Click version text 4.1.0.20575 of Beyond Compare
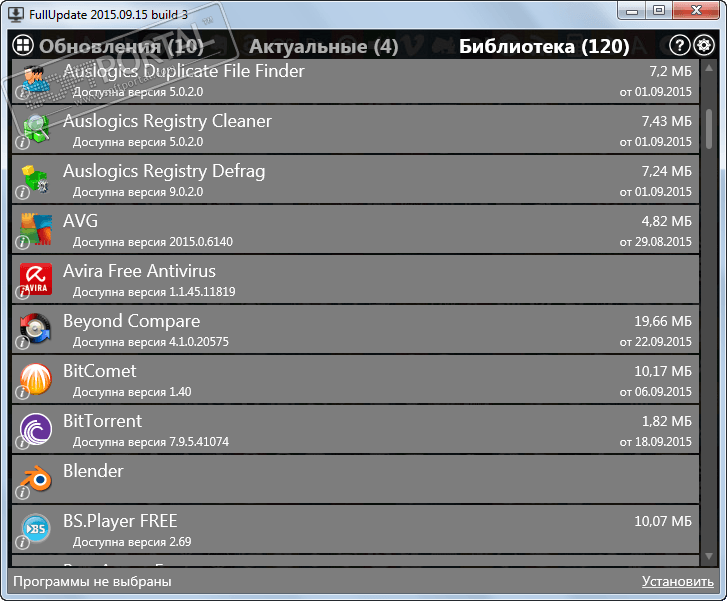The image size is (727, 601). [199, 342]
